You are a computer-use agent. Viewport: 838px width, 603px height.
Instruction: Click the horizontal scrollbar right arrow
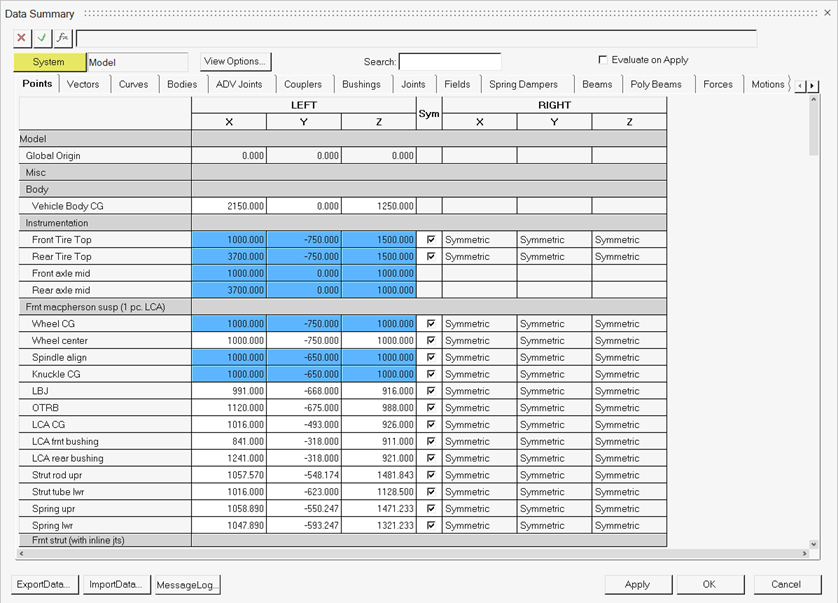point(803,554)
